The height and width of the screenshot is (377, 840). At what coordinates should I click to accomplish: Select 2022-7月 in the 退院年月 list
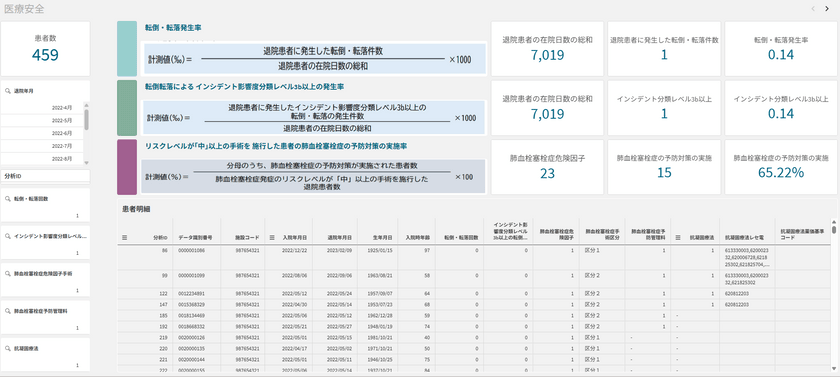pos(42,146)
